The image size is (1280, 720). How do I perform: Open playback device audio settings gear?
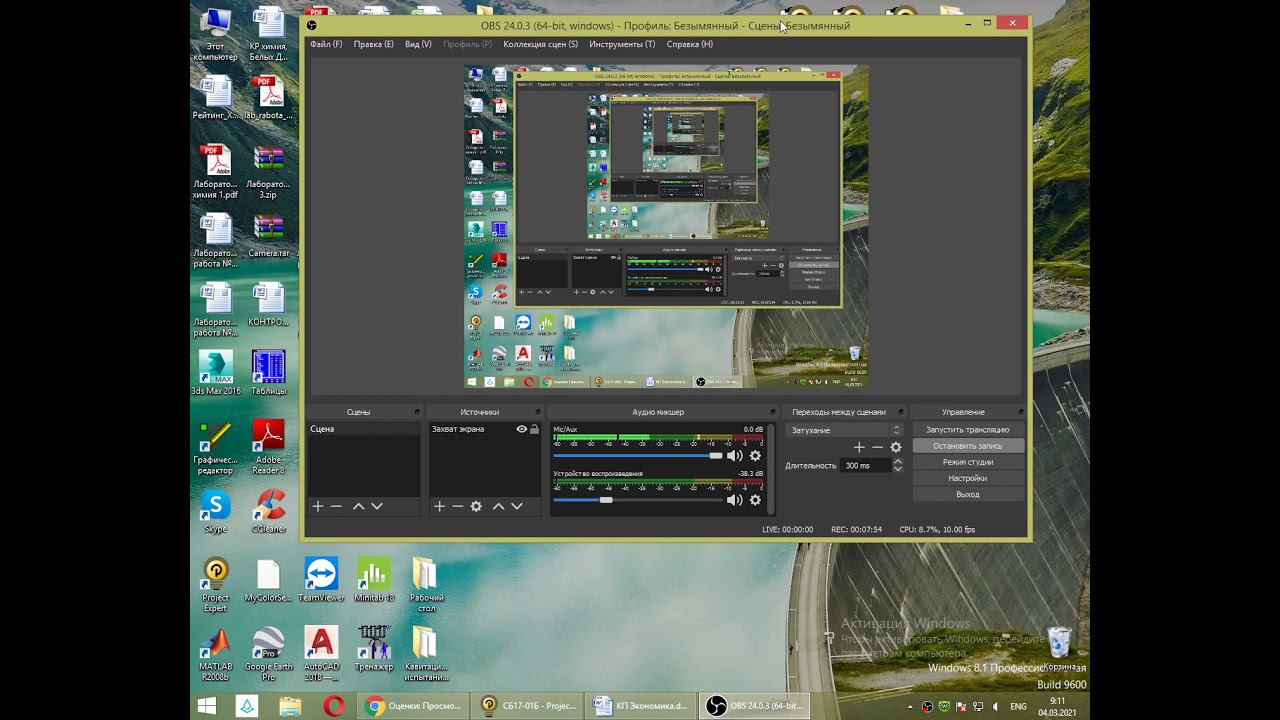(x=755, y=500)
